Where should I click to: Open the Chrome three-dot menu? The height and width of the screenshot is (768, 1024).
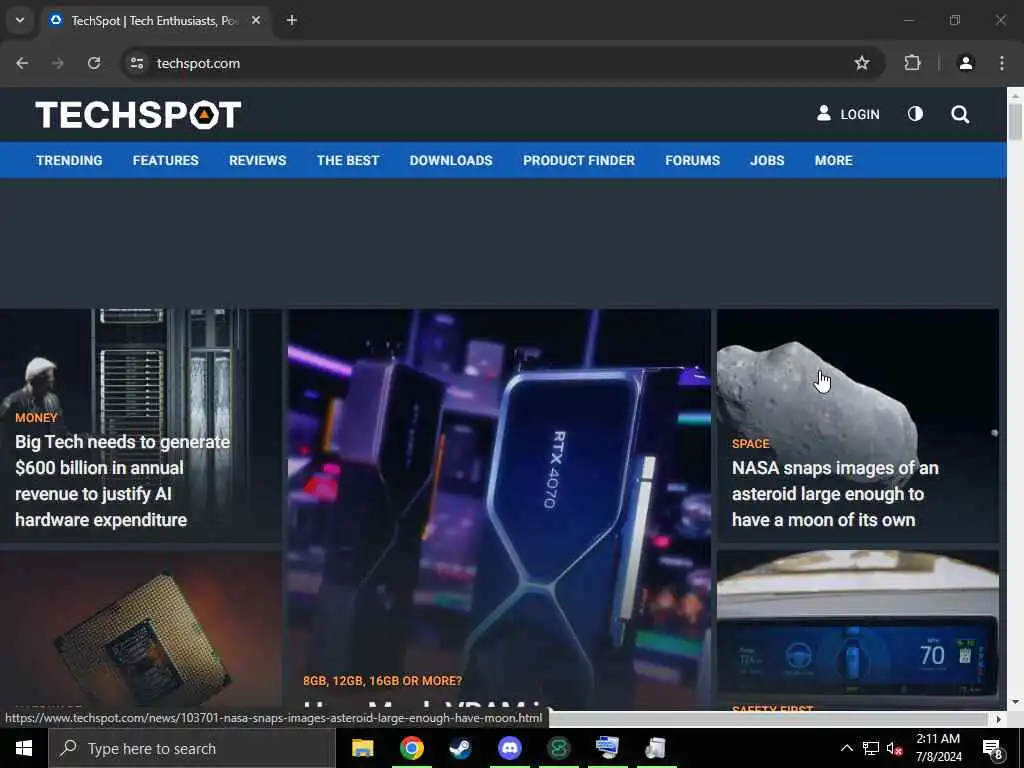[x=1002, y=63]
